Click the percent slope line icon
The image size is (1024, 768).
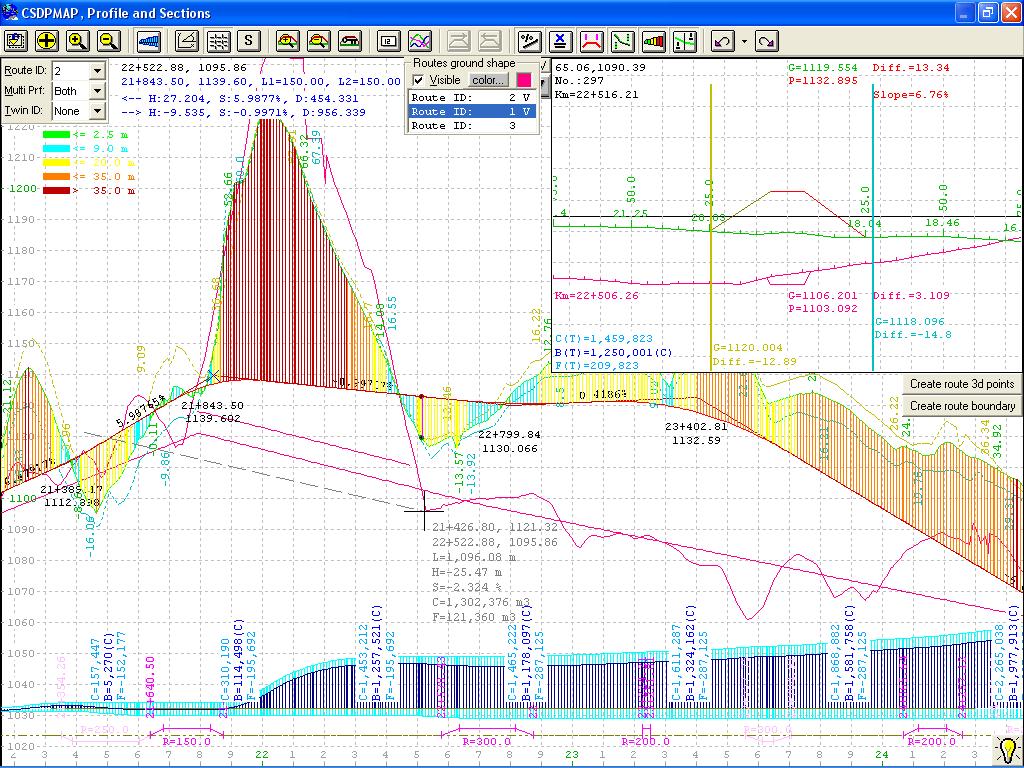529,41
